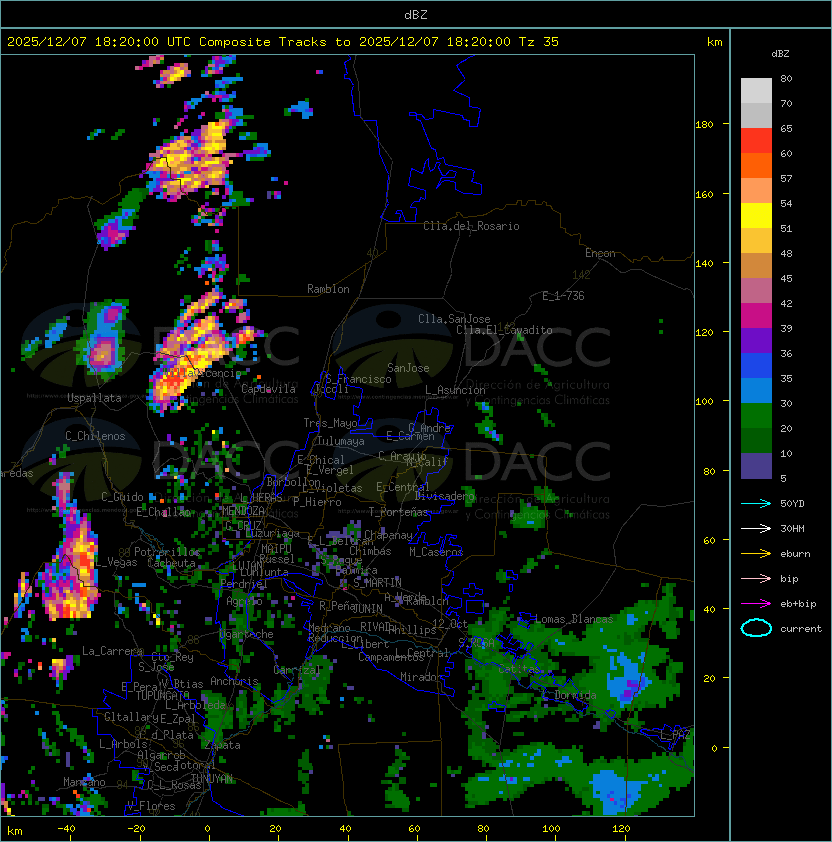This screenshot has width=832, height=842.
Task: Select the purple 36-39 dBZ color swatch
Action: (756, 340)
